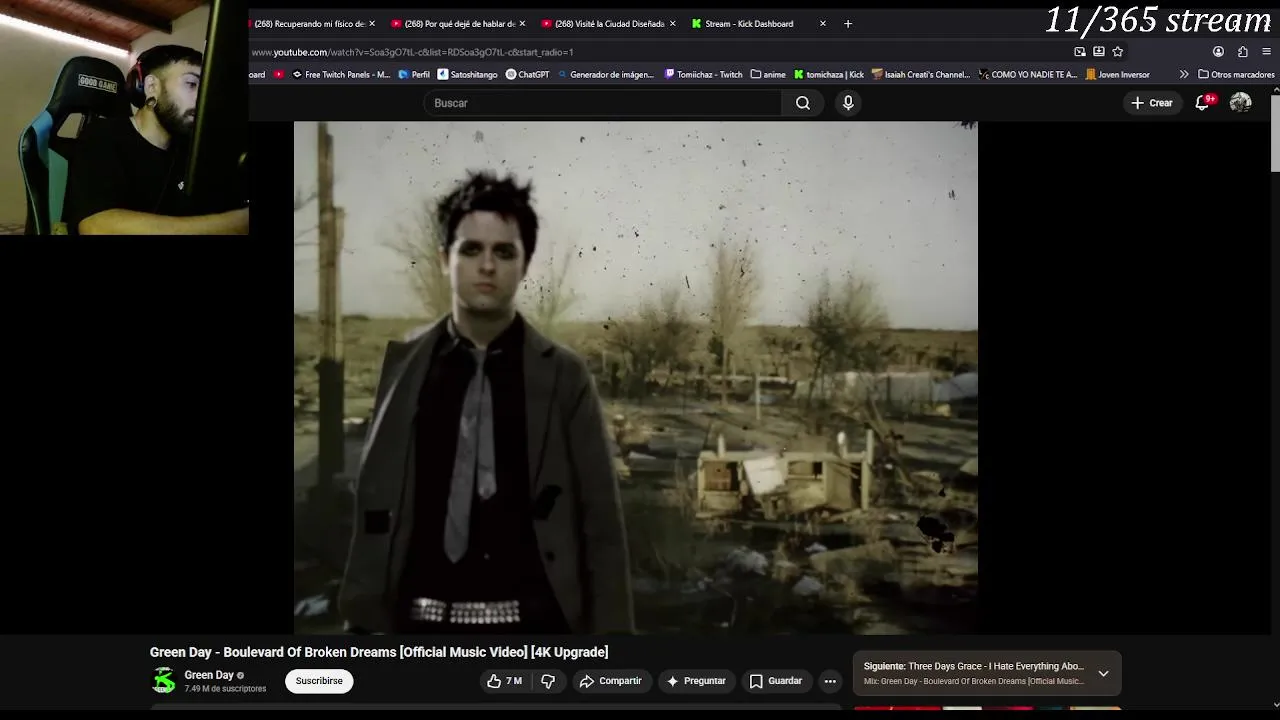The image size is (1280, 720).
Task: Subscribe to Green Day with Suscribirse
Action: click(x=319, y=681)
